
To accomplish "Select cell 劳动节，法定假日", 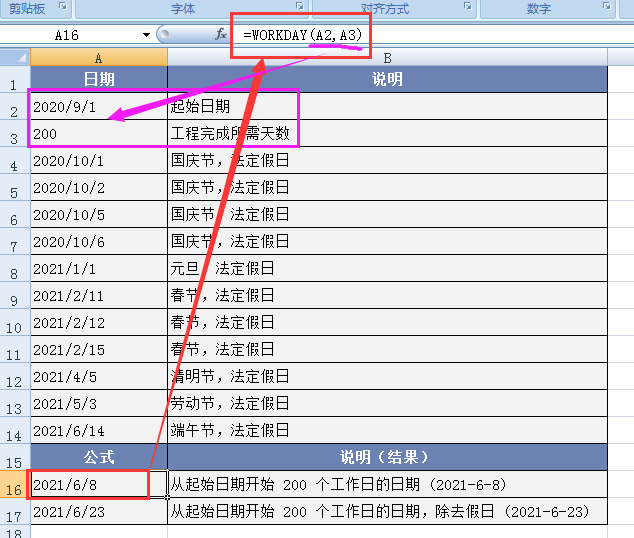I will [x=387, y=404].
